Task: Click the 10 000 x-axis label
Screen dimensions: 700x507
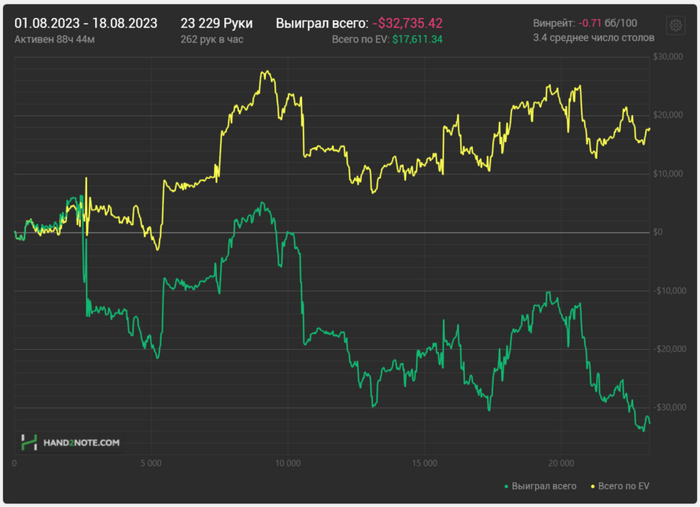Action: coord(288,464)
